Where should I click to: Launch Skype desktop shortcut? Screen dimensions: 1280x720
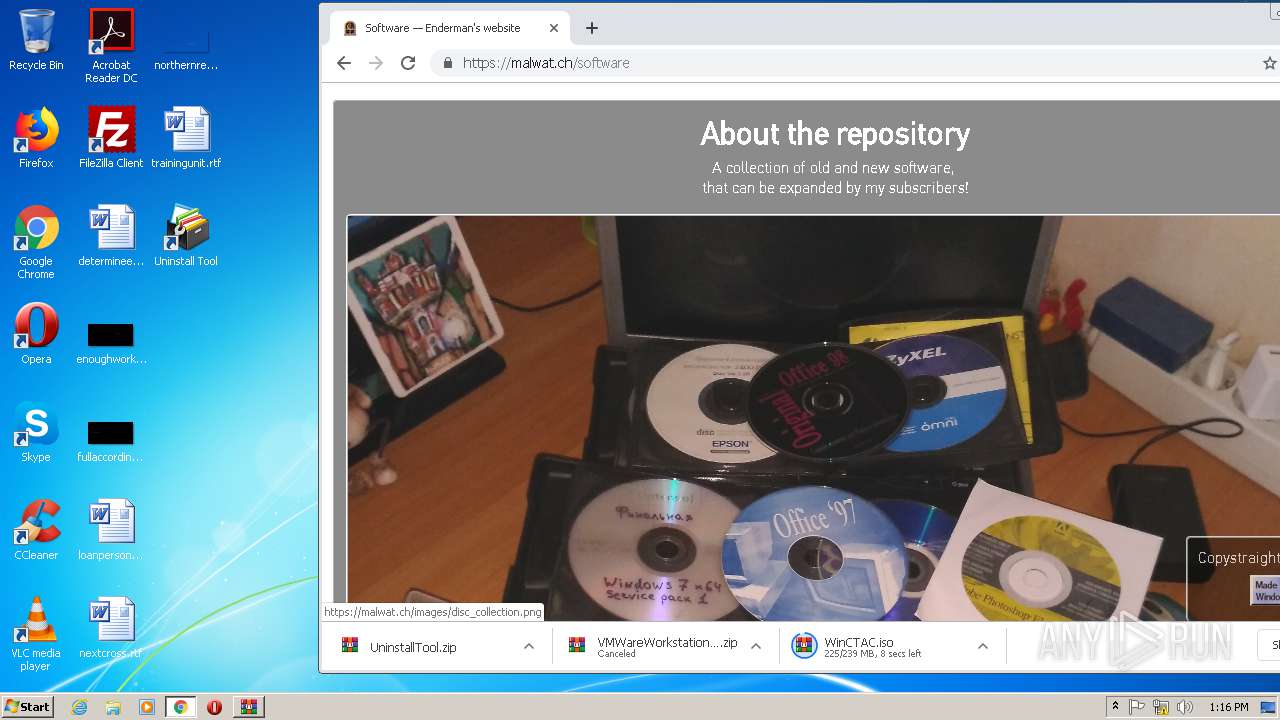pyautogui.click(x=36, y=432)
